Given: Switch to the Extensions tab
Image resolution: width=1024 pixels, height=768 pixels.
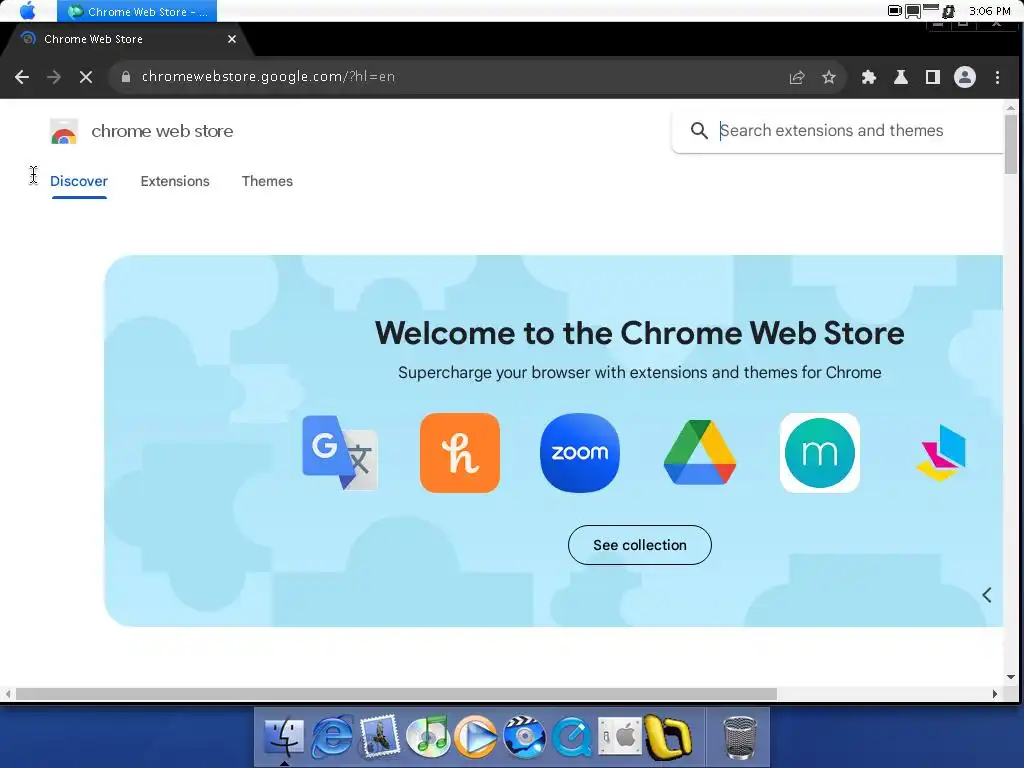Looking at the screenshot, I should (175, 182).
